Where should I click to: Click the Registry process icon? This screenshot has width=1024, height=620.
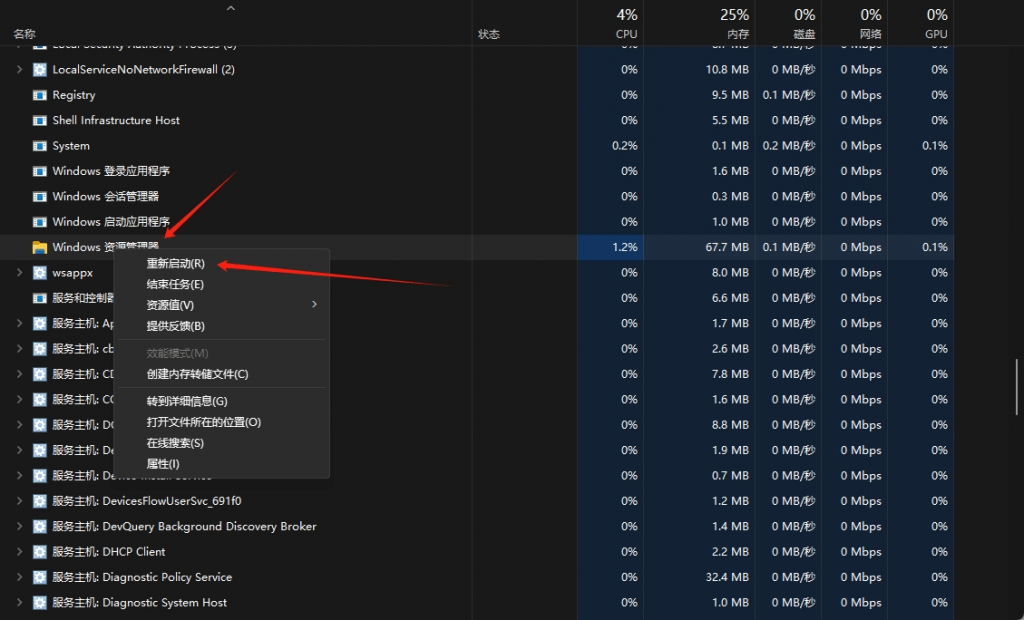pos(40,95)
